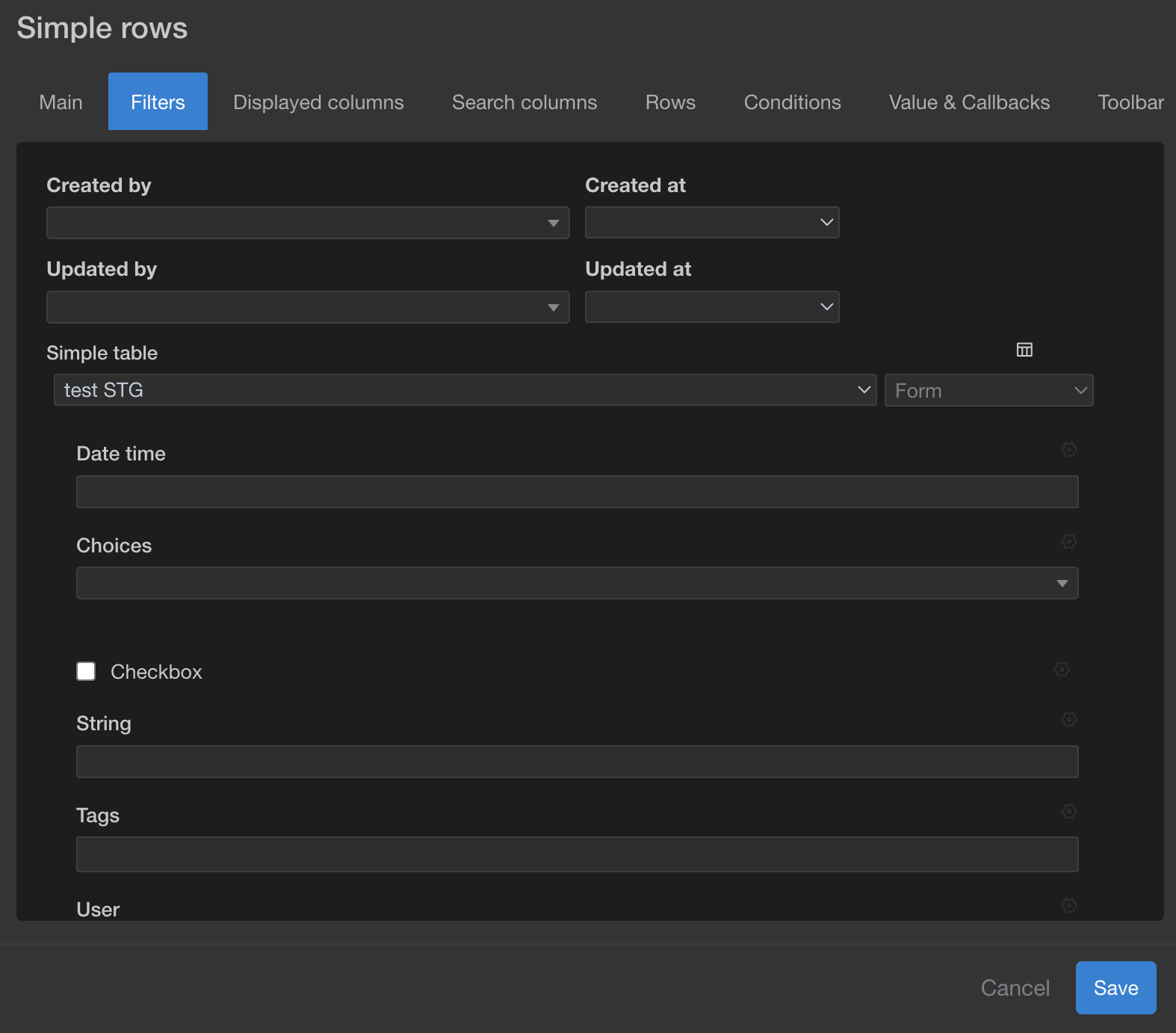Screen dimensions: 1176x1033
Task: Expand the Created at dropdown
Action: click(x=712, y=223)
